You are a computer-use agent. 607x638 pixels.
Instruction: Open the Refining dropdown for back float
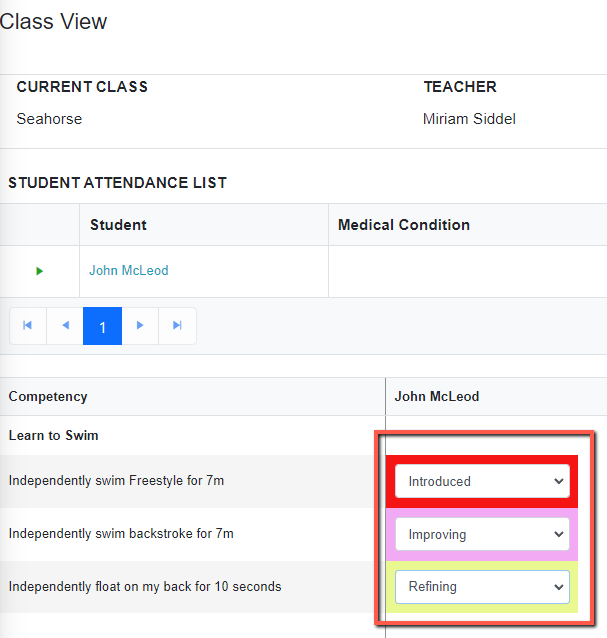coord(482,586)
